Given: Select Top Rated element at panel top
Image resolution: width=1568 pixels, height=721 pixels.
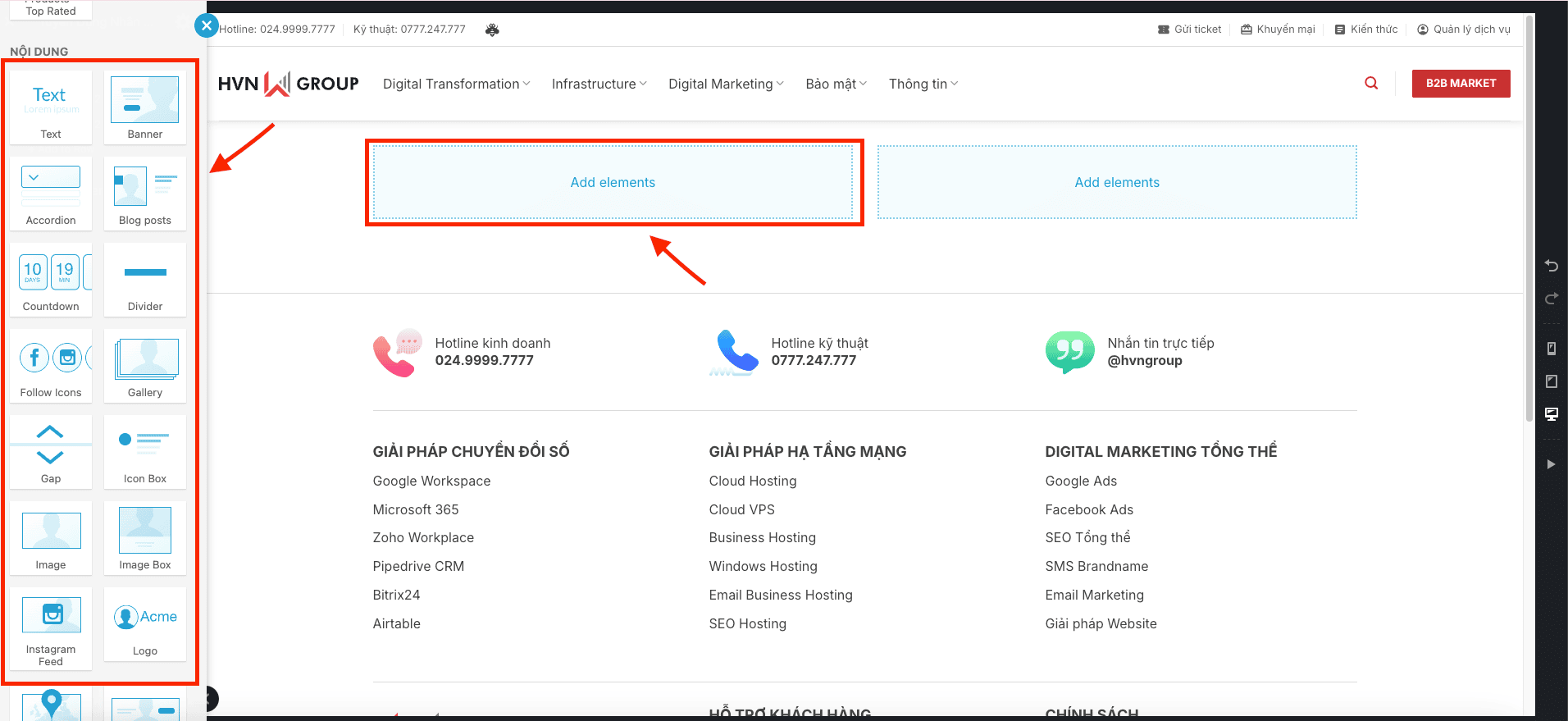Looking at the screenshot, I should coord(51,10).
